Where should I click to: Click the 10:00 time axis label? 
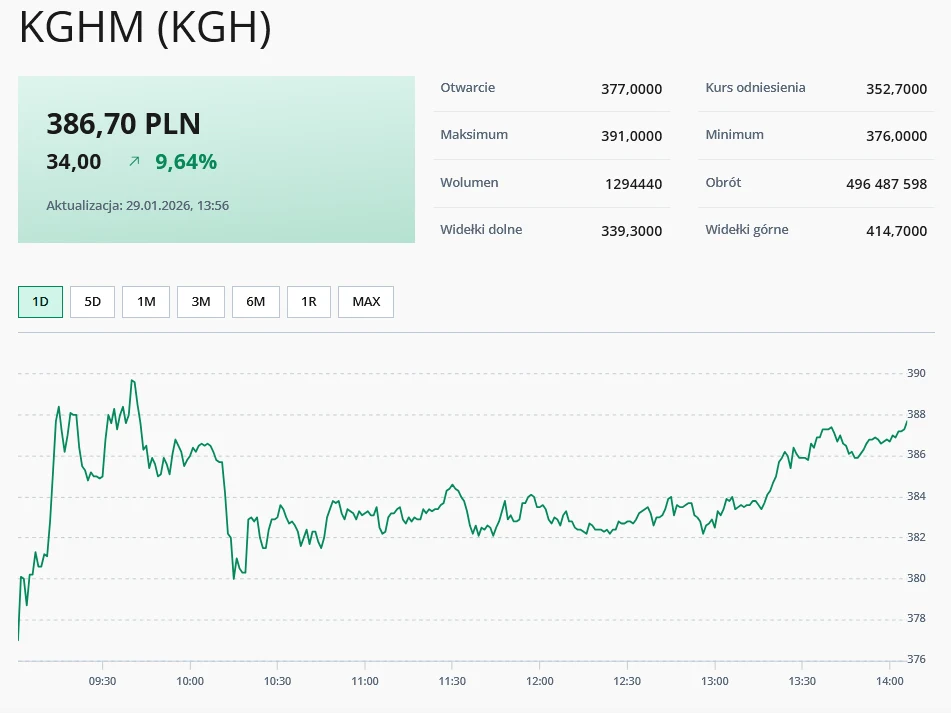190,681
